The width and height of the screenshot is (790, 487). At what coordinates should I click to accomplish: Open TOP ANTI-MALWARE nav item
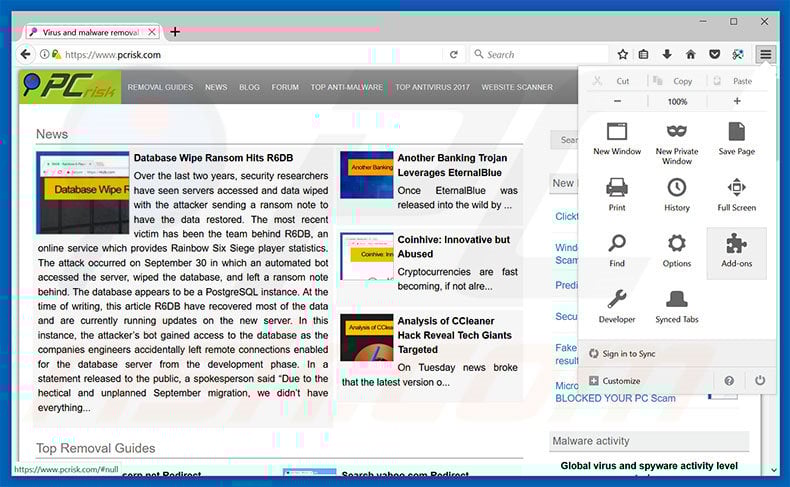347,87
